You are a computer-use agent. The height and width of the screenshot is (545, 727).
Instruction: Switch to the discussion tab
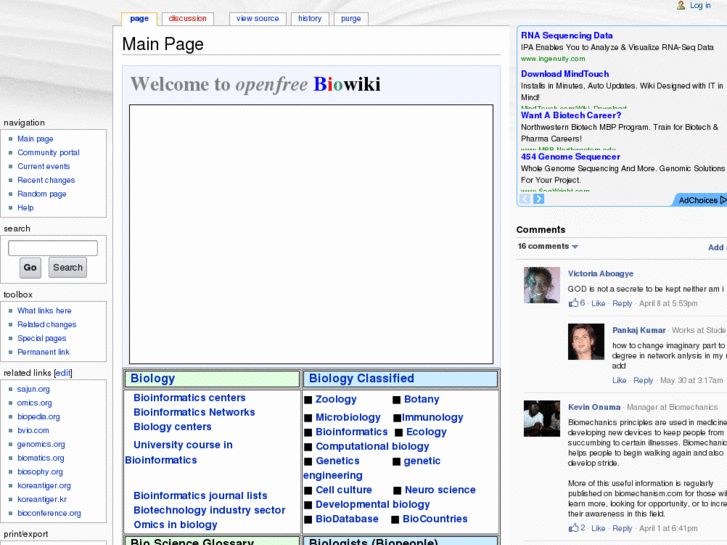(x=187, y=19)
